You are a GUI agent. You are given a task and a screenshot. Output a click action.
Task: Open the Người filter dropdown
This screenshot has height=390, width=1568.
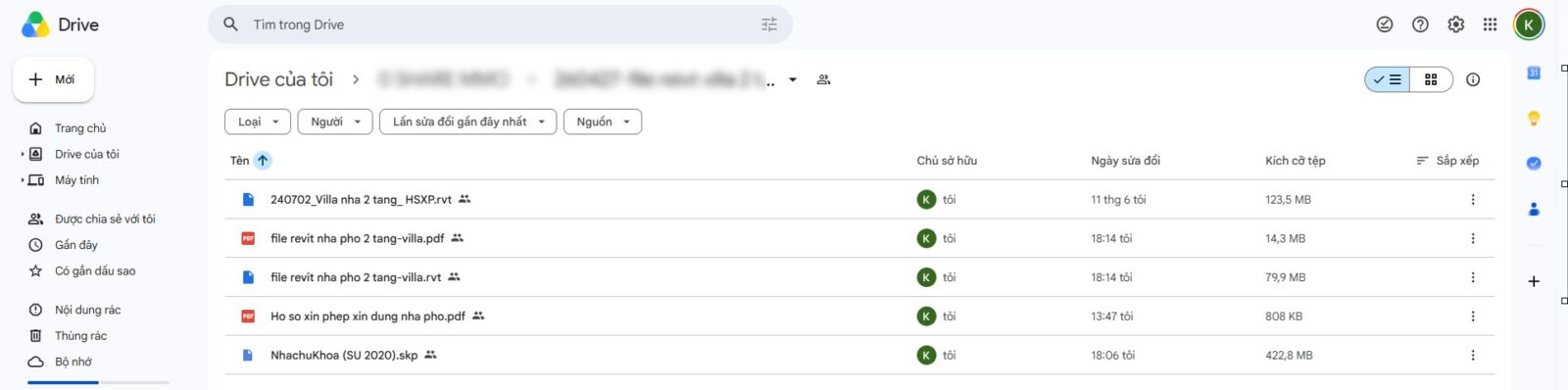tap(335, 122)
